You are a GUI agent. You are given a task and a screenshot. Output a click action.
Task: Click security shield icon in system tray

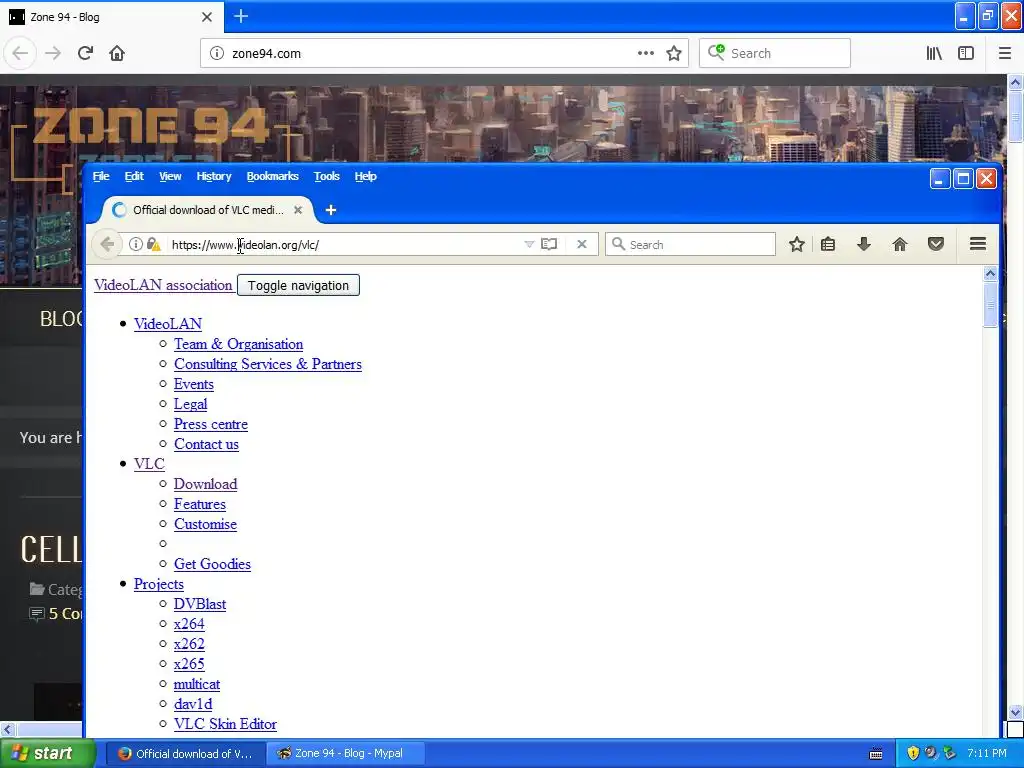point(913,753)
